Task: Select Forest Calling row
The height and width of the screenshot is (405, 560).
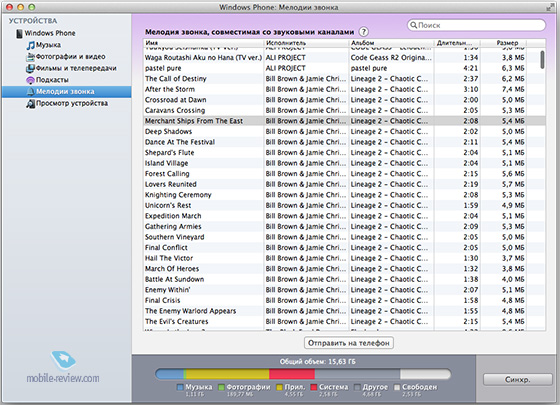Action: pos(344,174)
